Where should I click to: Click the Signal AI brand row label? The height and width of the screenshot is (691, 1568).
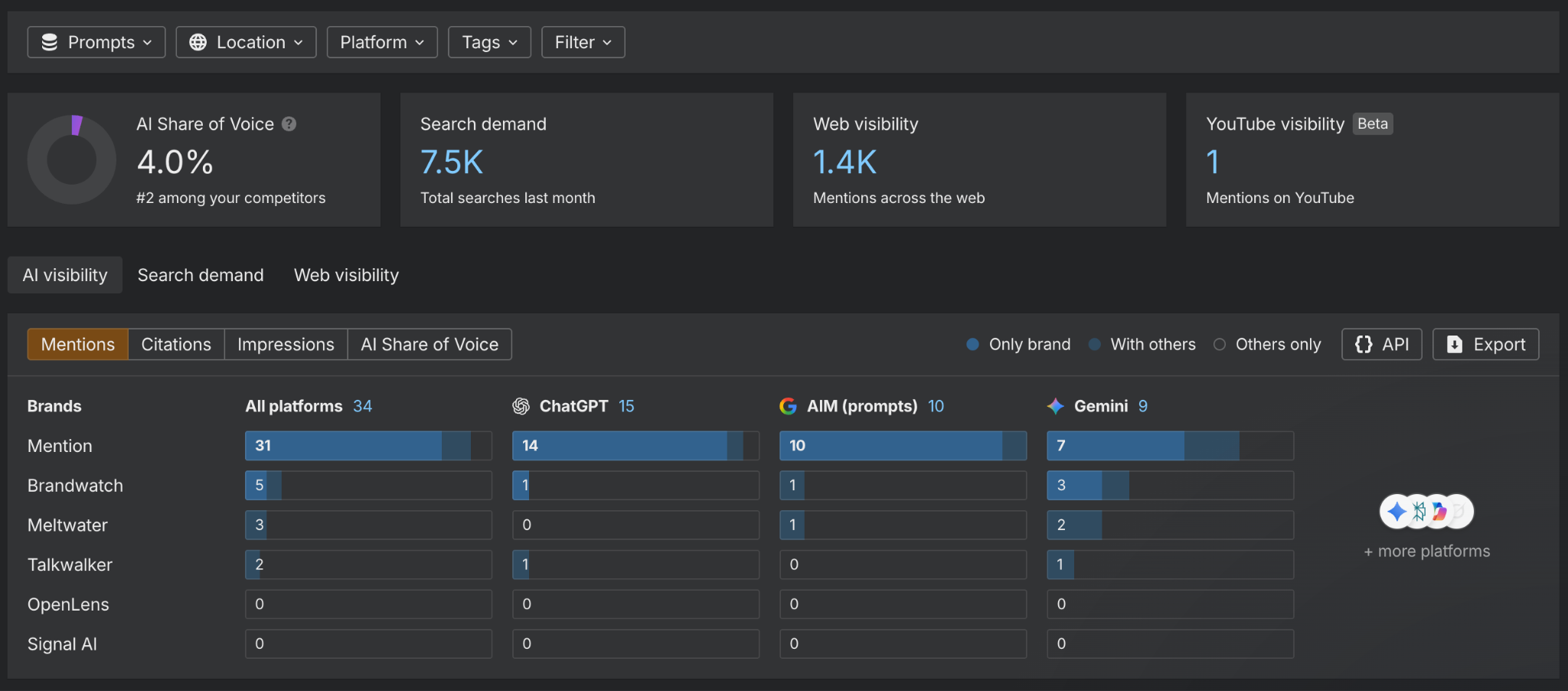pyautogui.click(x=62, y=644)
